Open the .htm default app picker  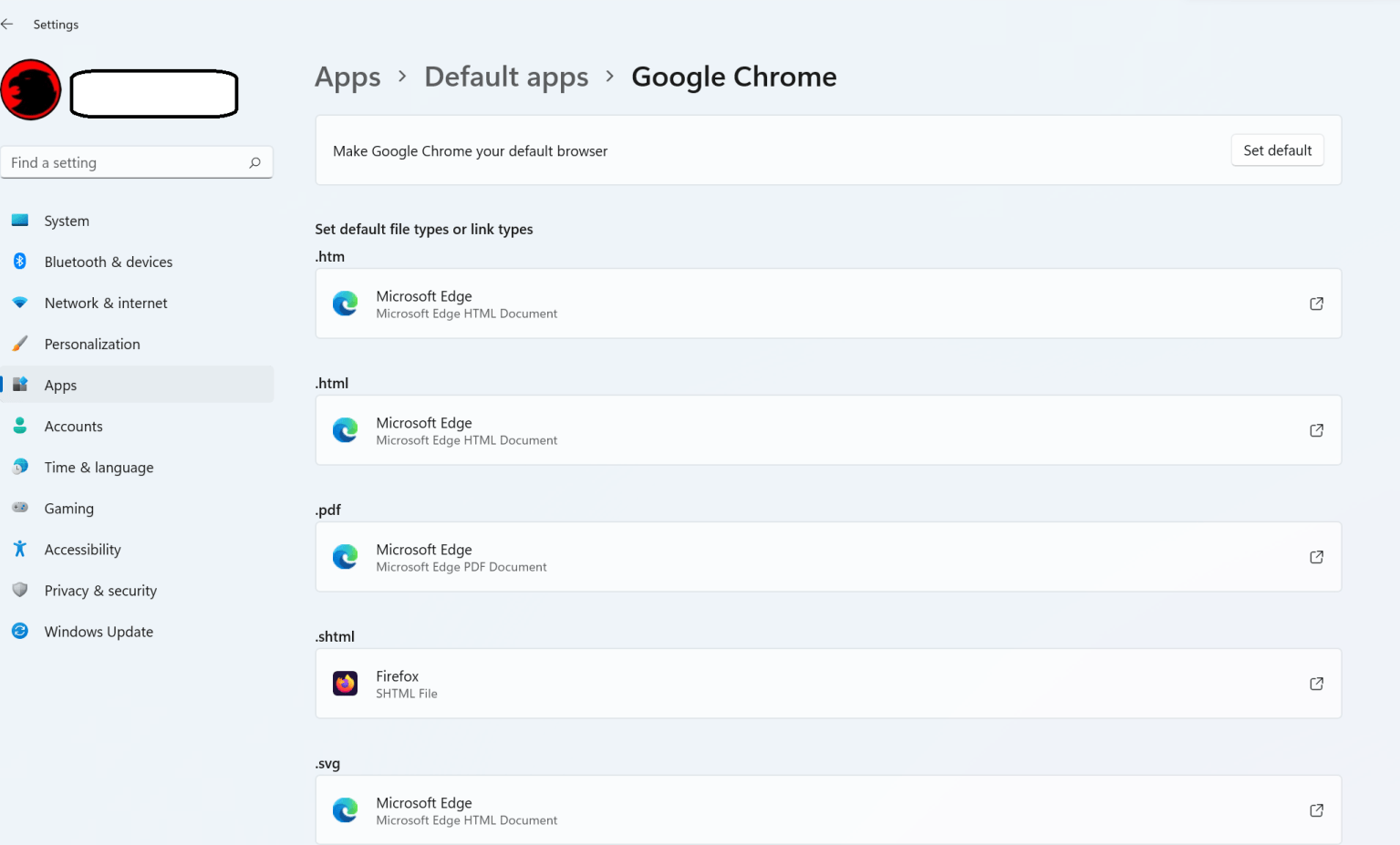click(828, 304)
